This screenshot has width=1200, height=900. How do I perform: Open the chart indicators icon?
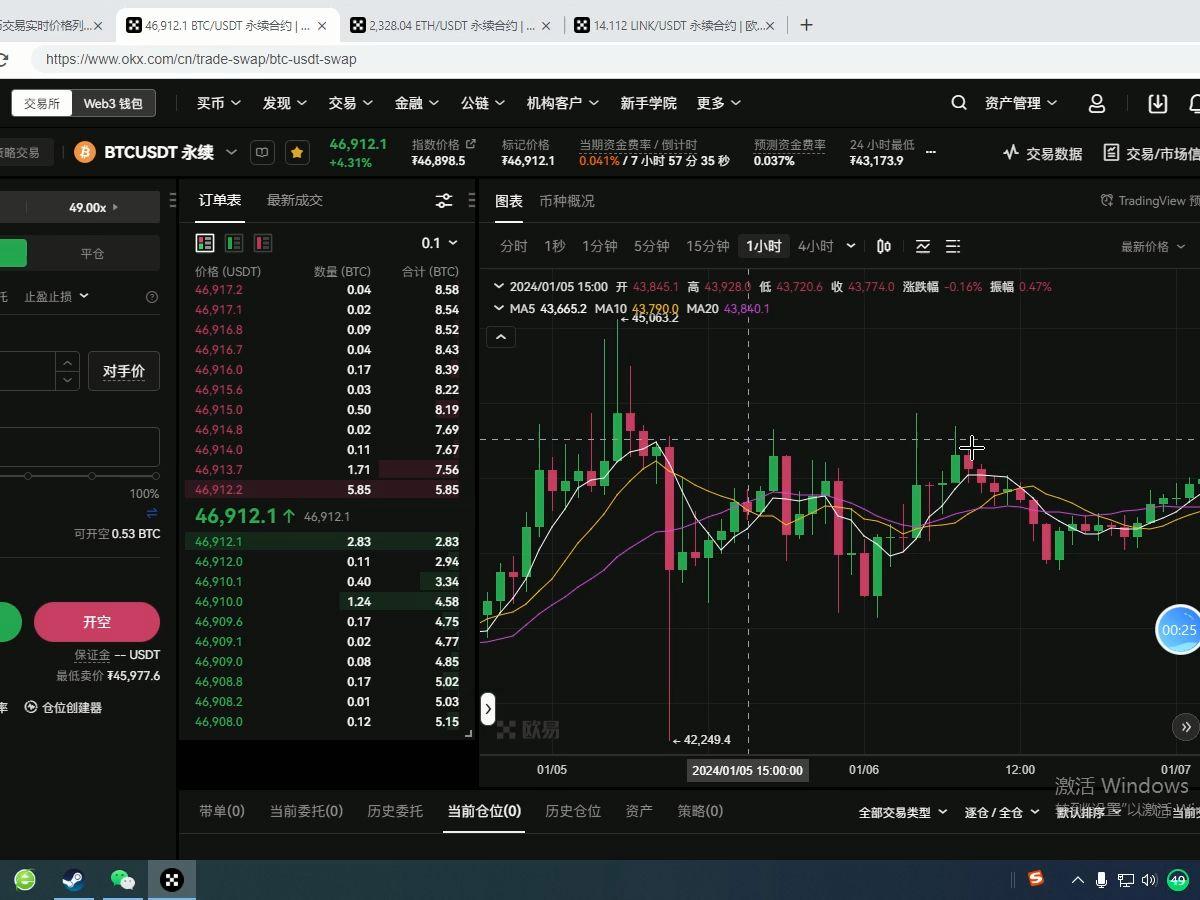(923, 246)
